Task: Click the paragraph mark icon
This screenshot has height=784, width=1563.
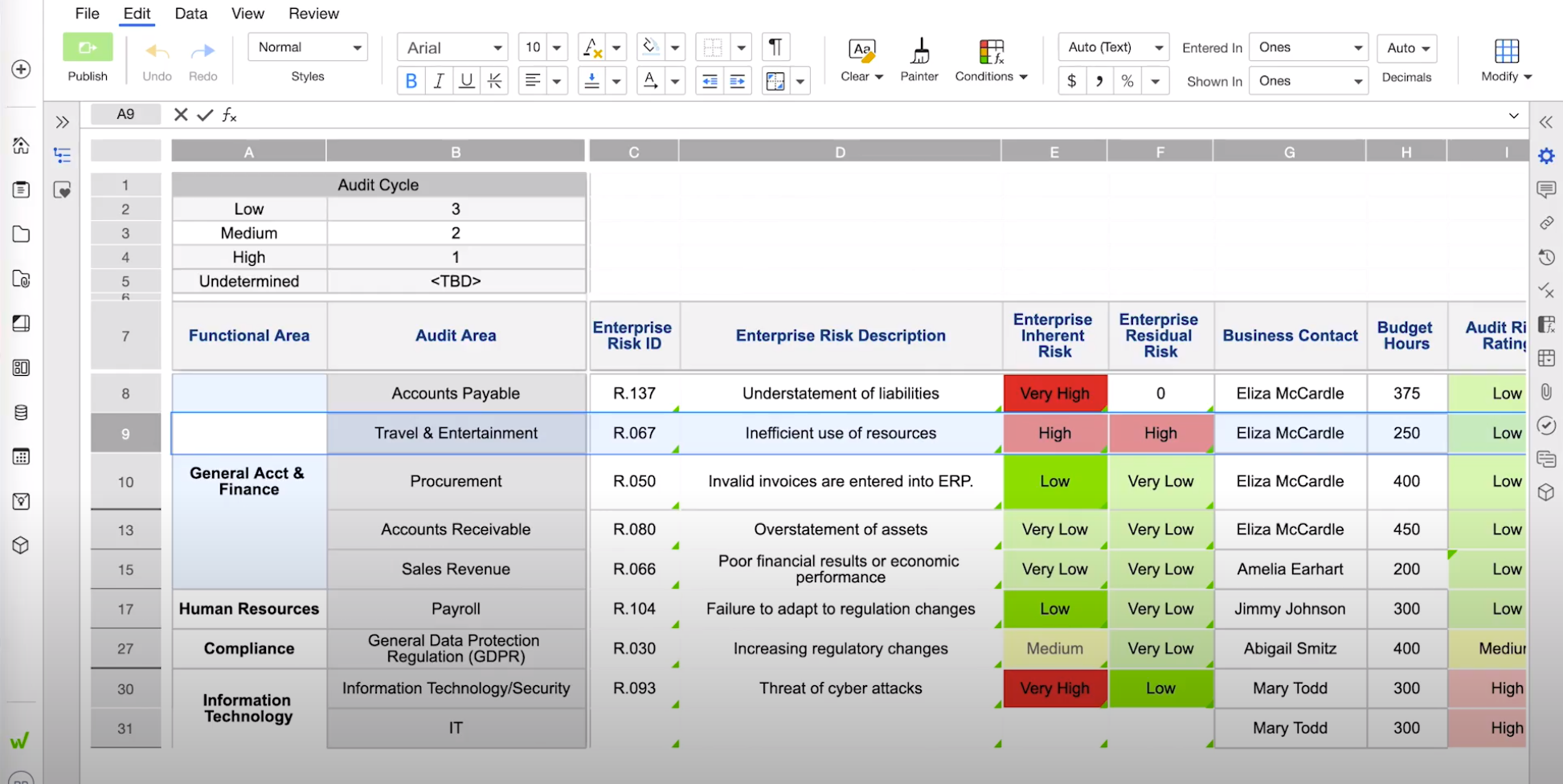Action: (775, 47)
